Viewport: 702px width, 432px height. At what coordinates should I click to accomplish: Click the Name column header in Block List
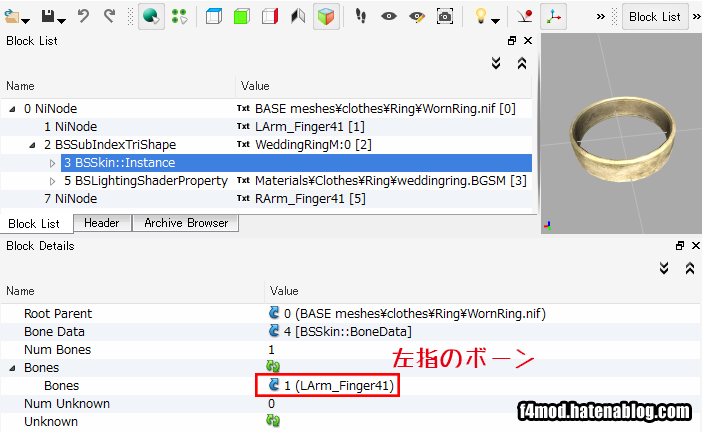[118, 86]
